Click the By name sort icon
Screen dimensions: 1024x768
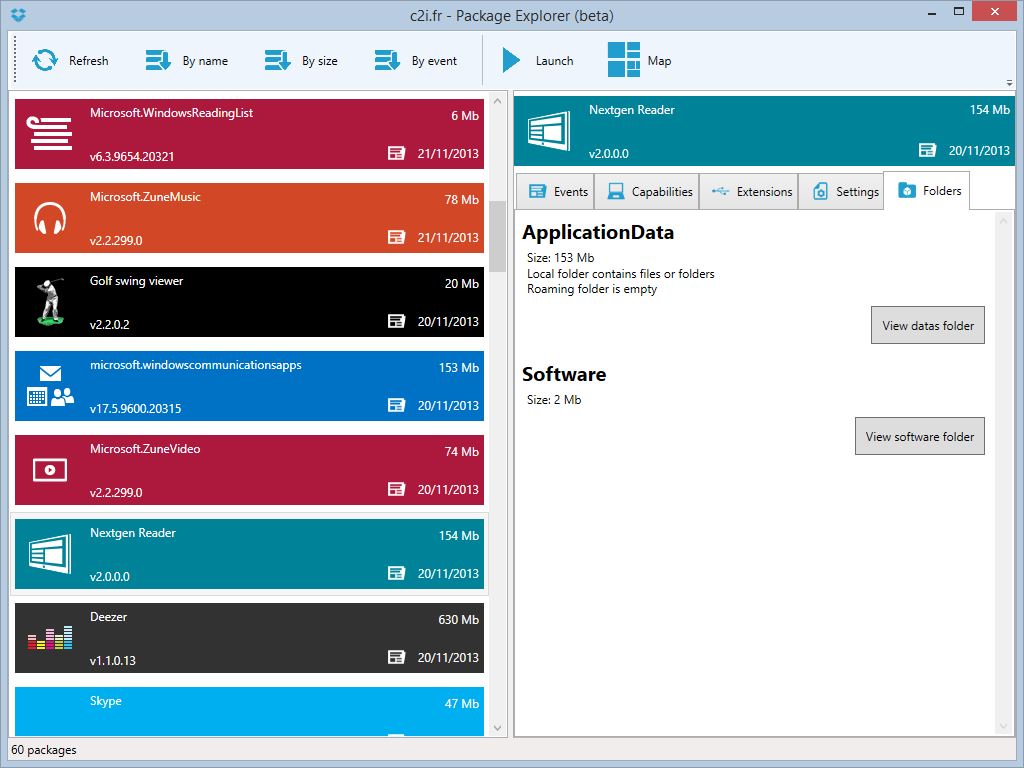(x=158, y=60)
